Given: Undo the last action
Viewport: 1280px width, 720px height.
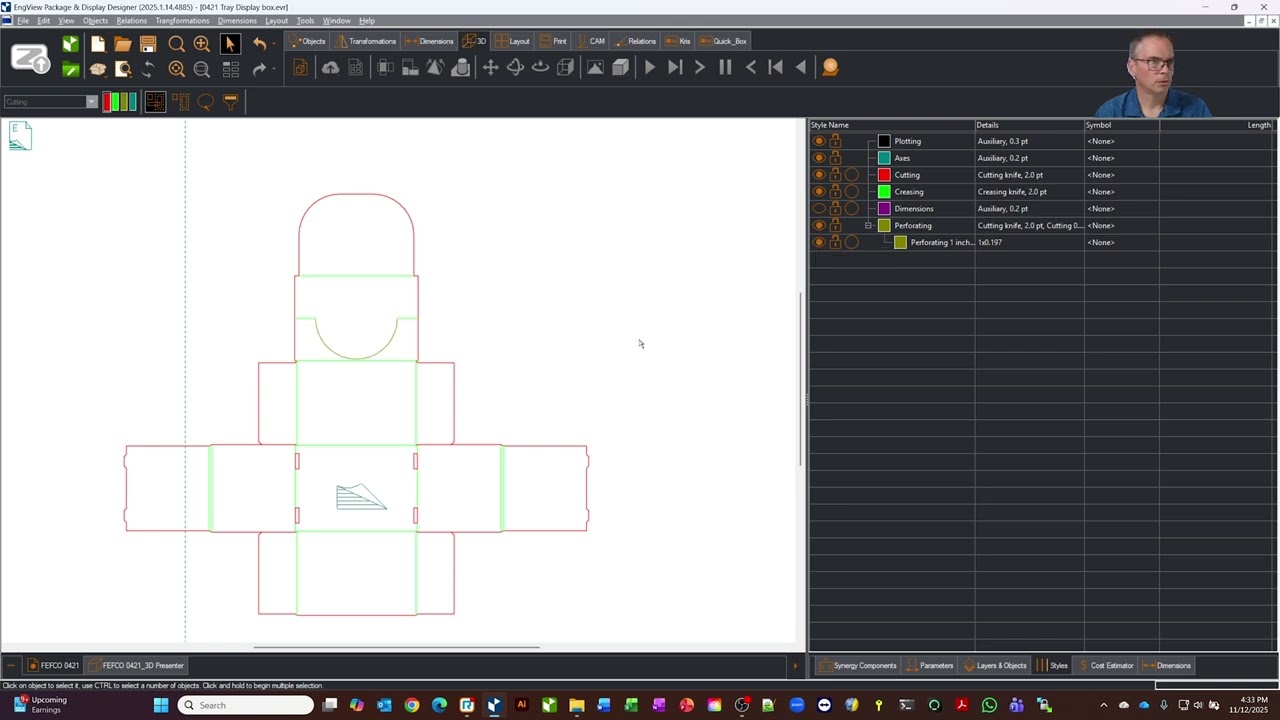Looking at the screenshot, I should (259, 44).
